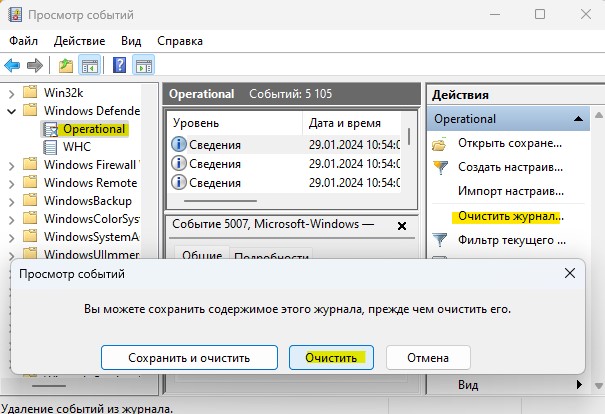Click Actions pane scroll down arrow
Viewport: 605px width, 414px height.
tap(598, 385)
